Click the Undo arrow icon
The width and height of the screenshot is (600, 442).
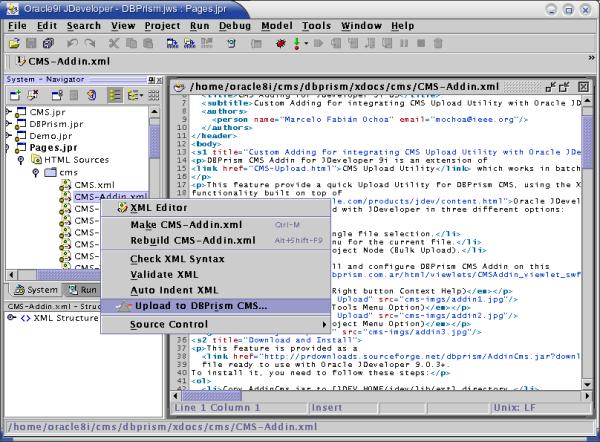72,43
